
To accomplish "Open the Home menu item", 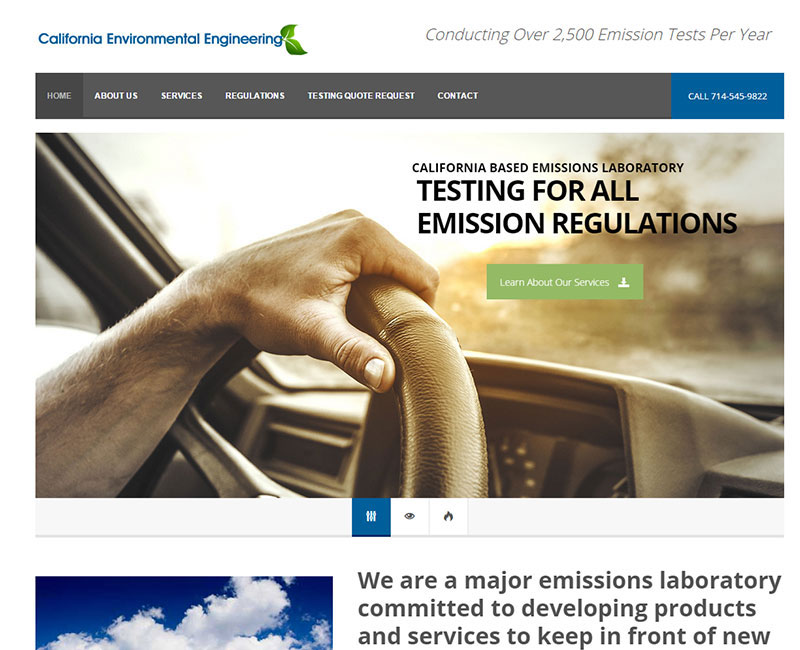I will (x=59, y=96).
